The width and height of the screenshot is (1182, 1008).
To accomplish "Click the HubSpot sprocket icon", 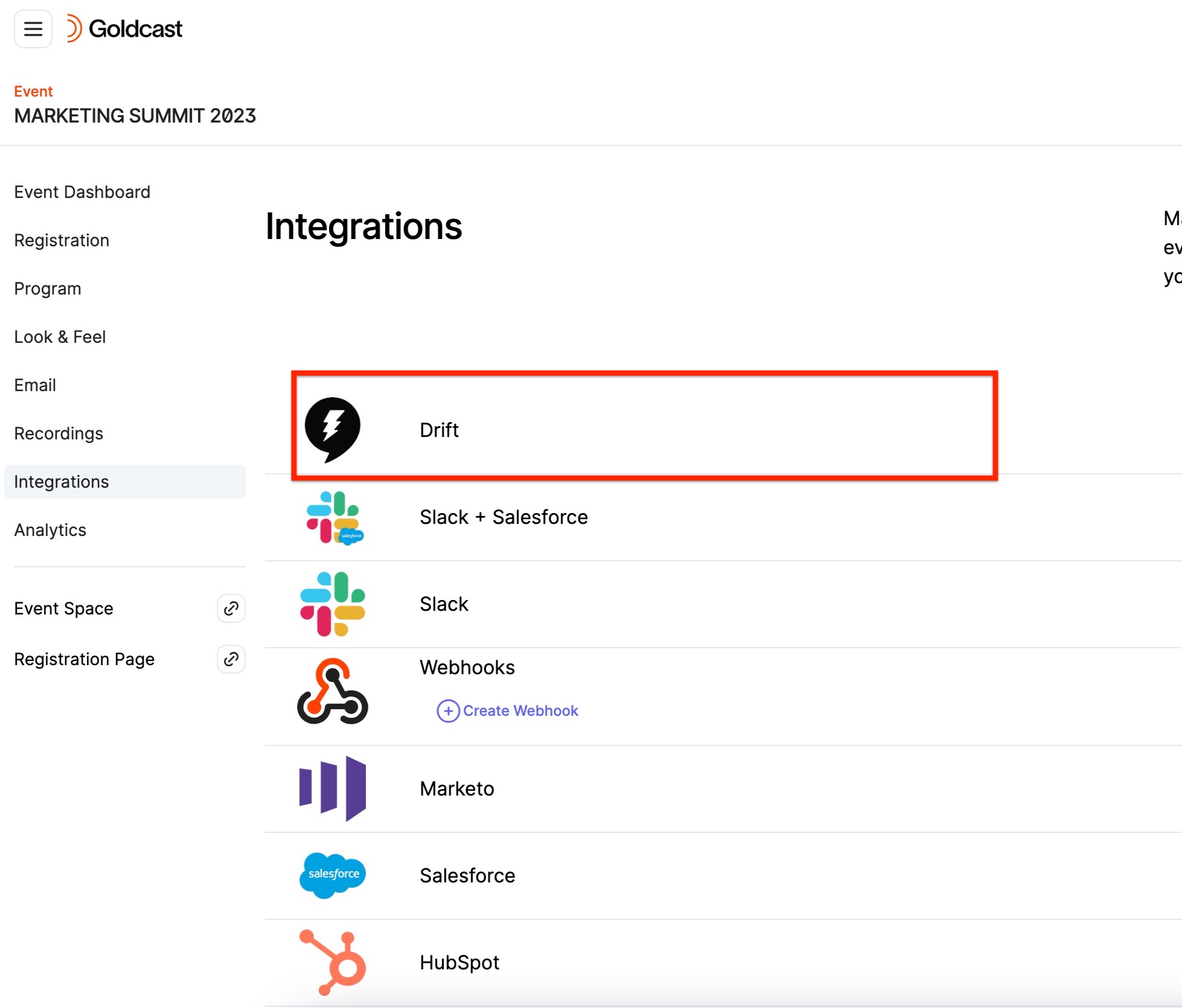I will 333,962.
